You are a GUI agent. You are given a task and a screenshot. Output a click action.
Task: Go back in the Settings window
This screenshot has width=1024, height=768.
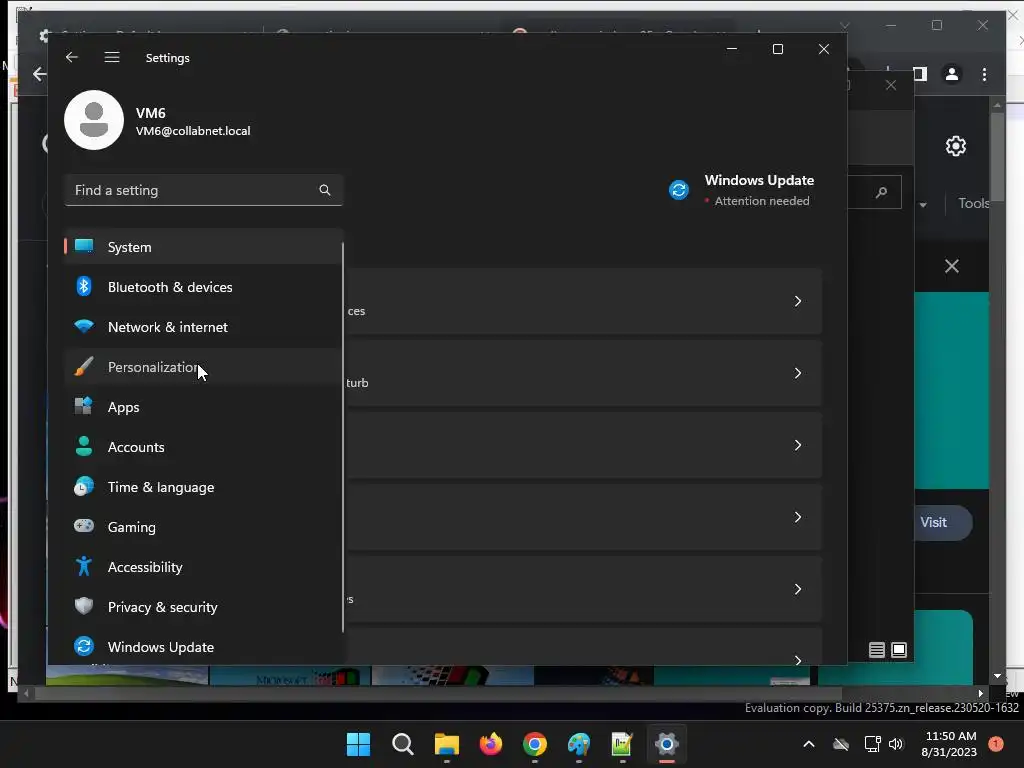click(x=72, y=57)
